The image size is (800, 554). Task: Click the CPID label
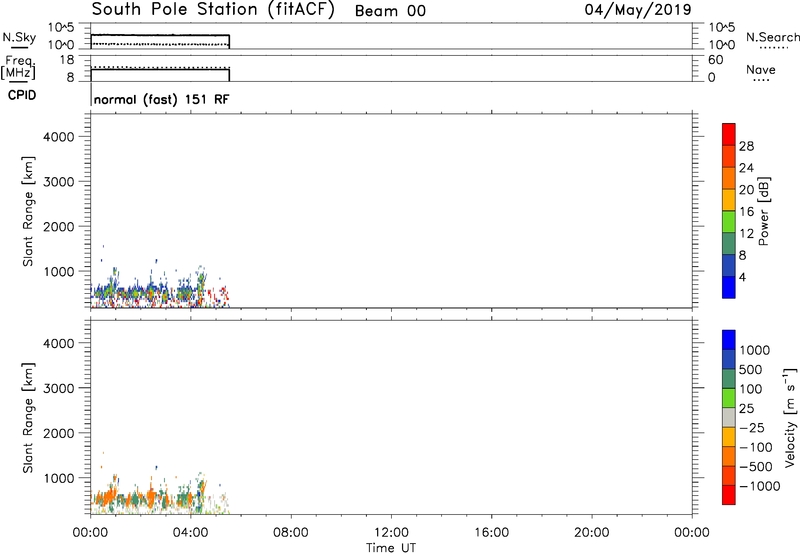(22, 95)
